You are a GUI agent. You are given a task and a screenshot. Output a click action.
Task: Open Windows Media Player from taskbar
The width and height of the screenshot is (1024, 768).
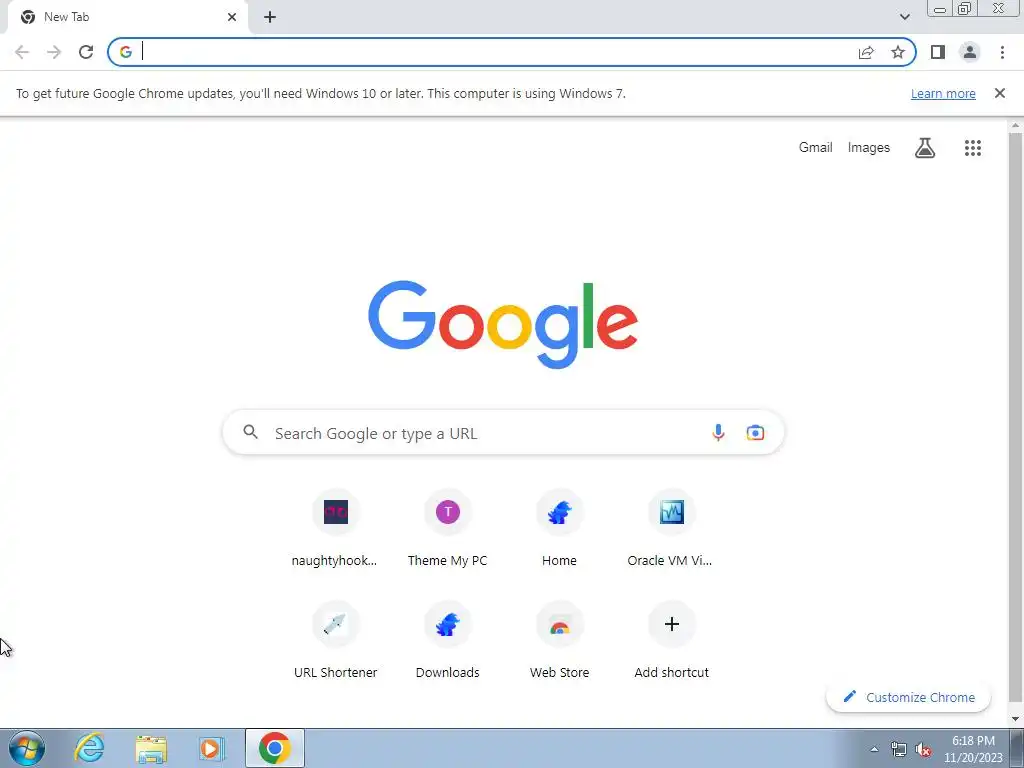(x=212, y=748)
